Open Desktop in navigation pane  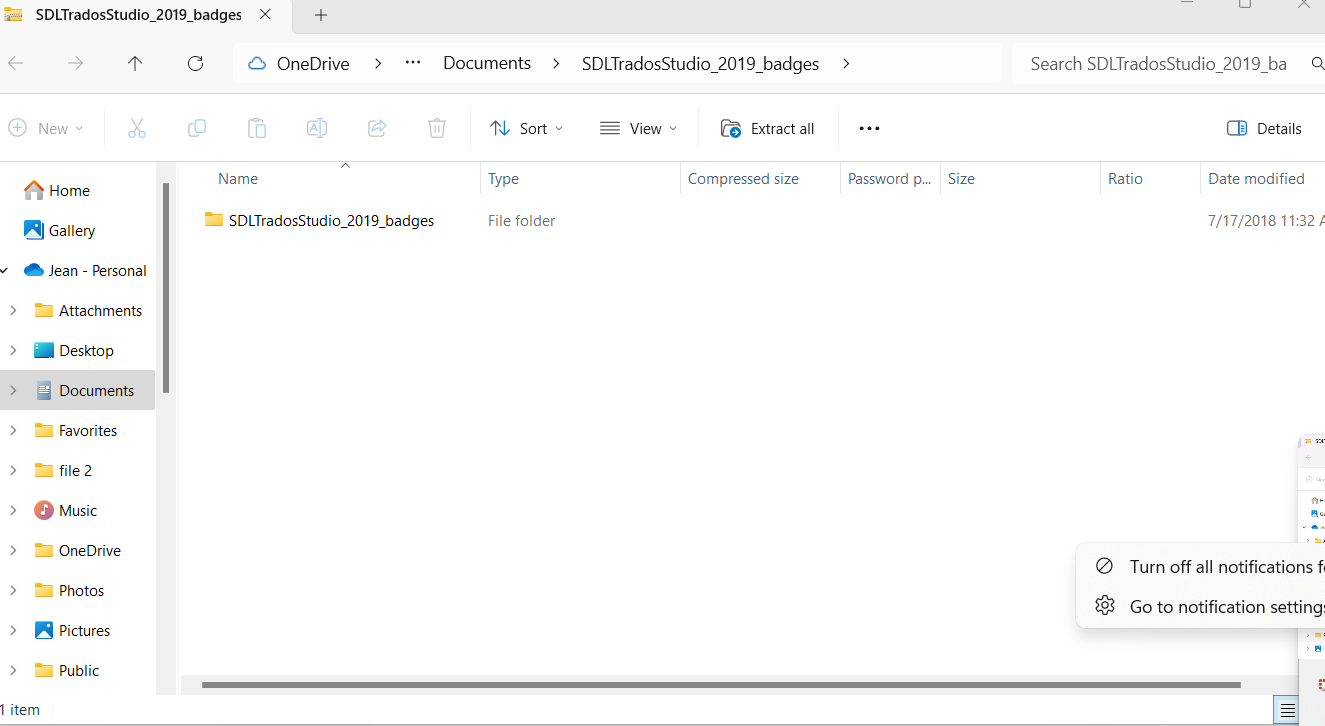click(x=75, y=350)
